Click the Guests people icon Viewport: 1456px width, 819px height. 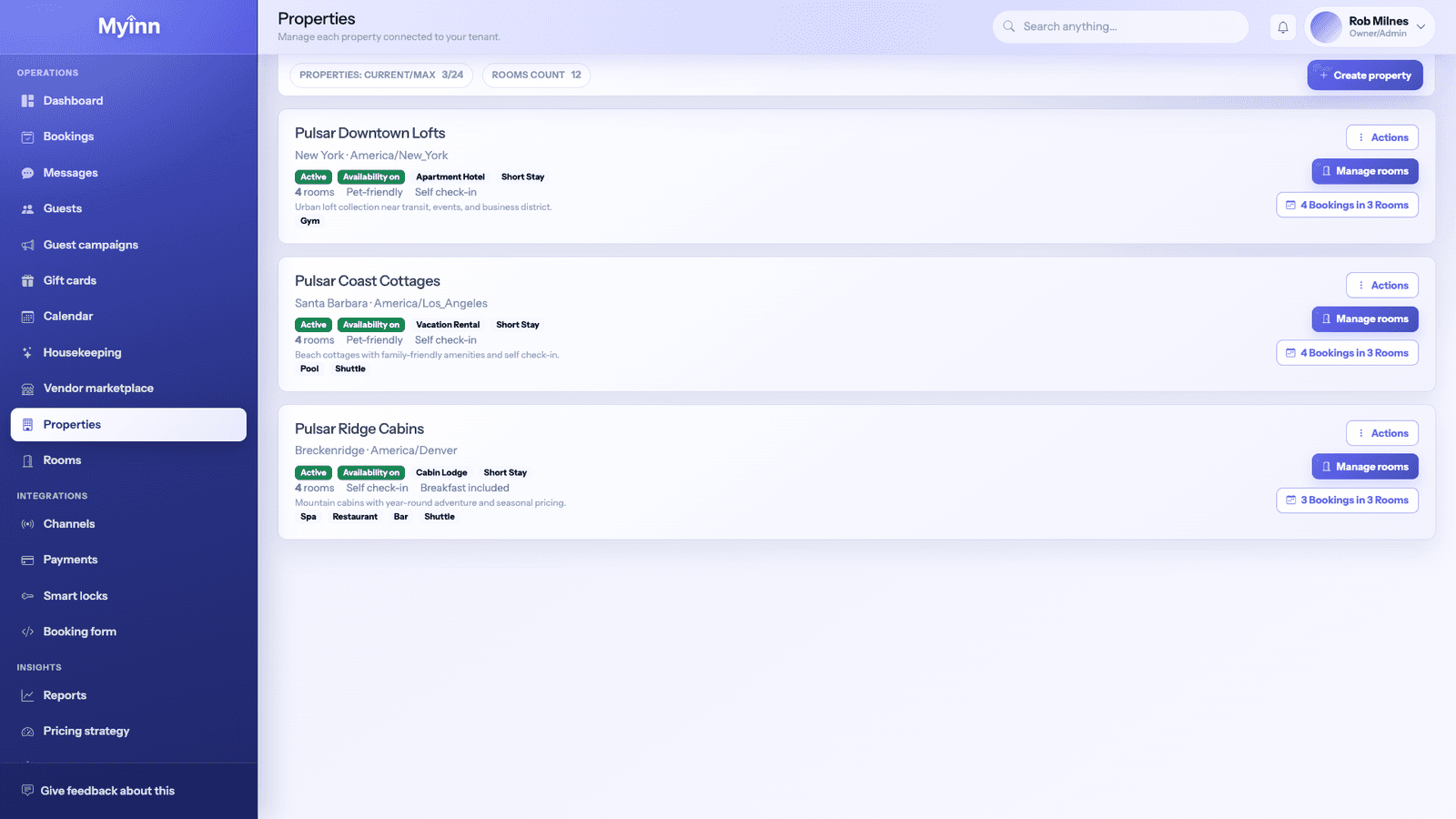coord(27,208)
